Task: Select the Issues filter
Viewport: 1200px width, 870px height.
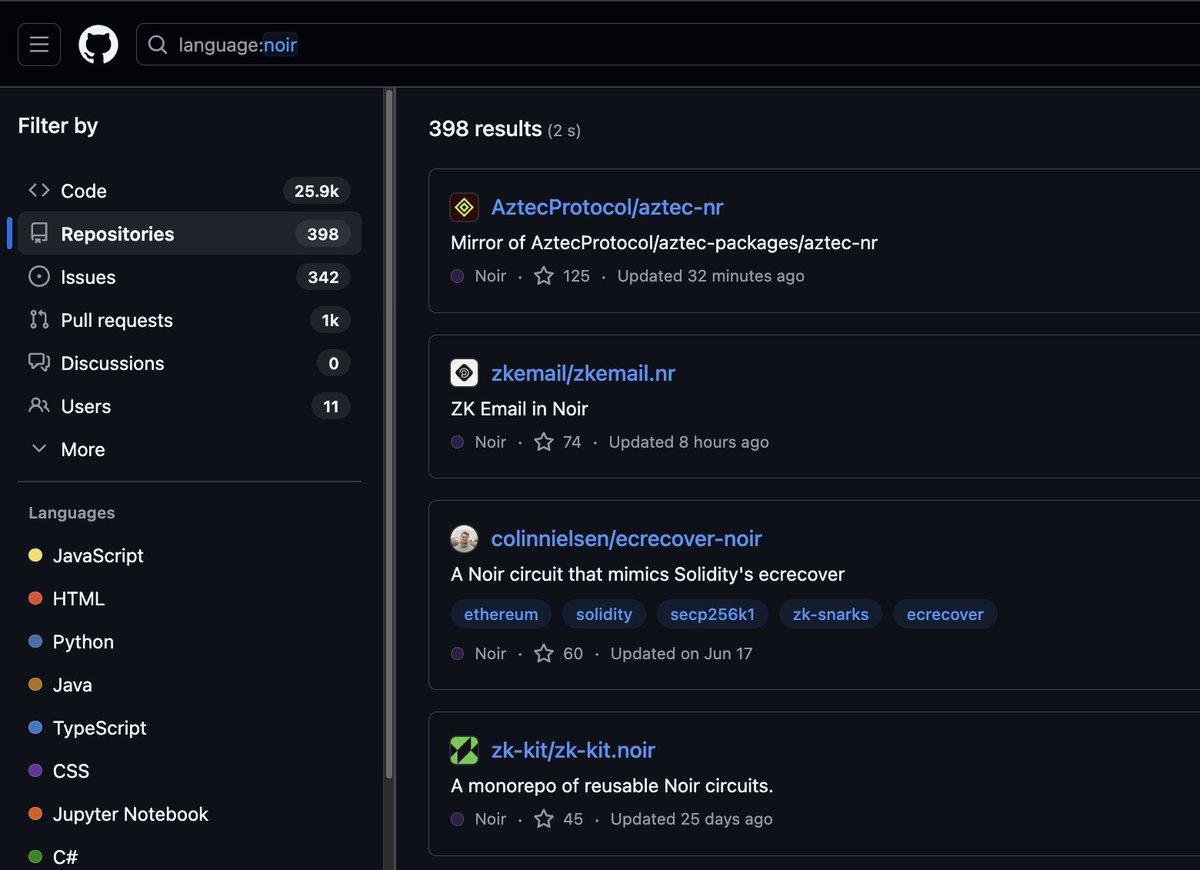Action: [x=189, y=277]
